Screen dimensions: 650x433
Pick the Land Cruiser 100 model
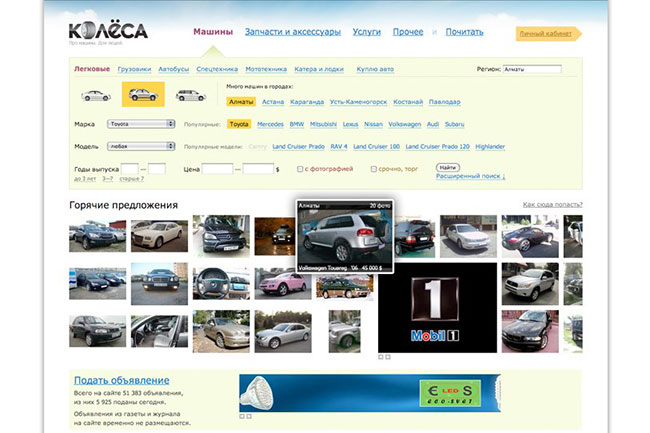pyautogui.click(x=376, y=147)
